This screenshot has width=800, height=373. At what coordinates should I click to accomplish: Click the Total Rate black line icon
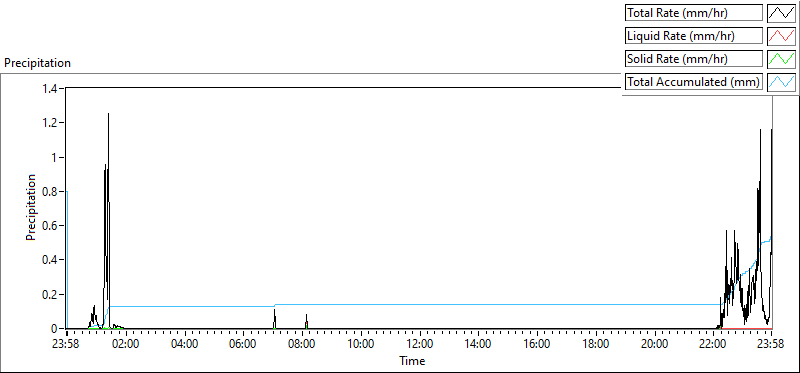pyautogui.click(x=782, y=13)
